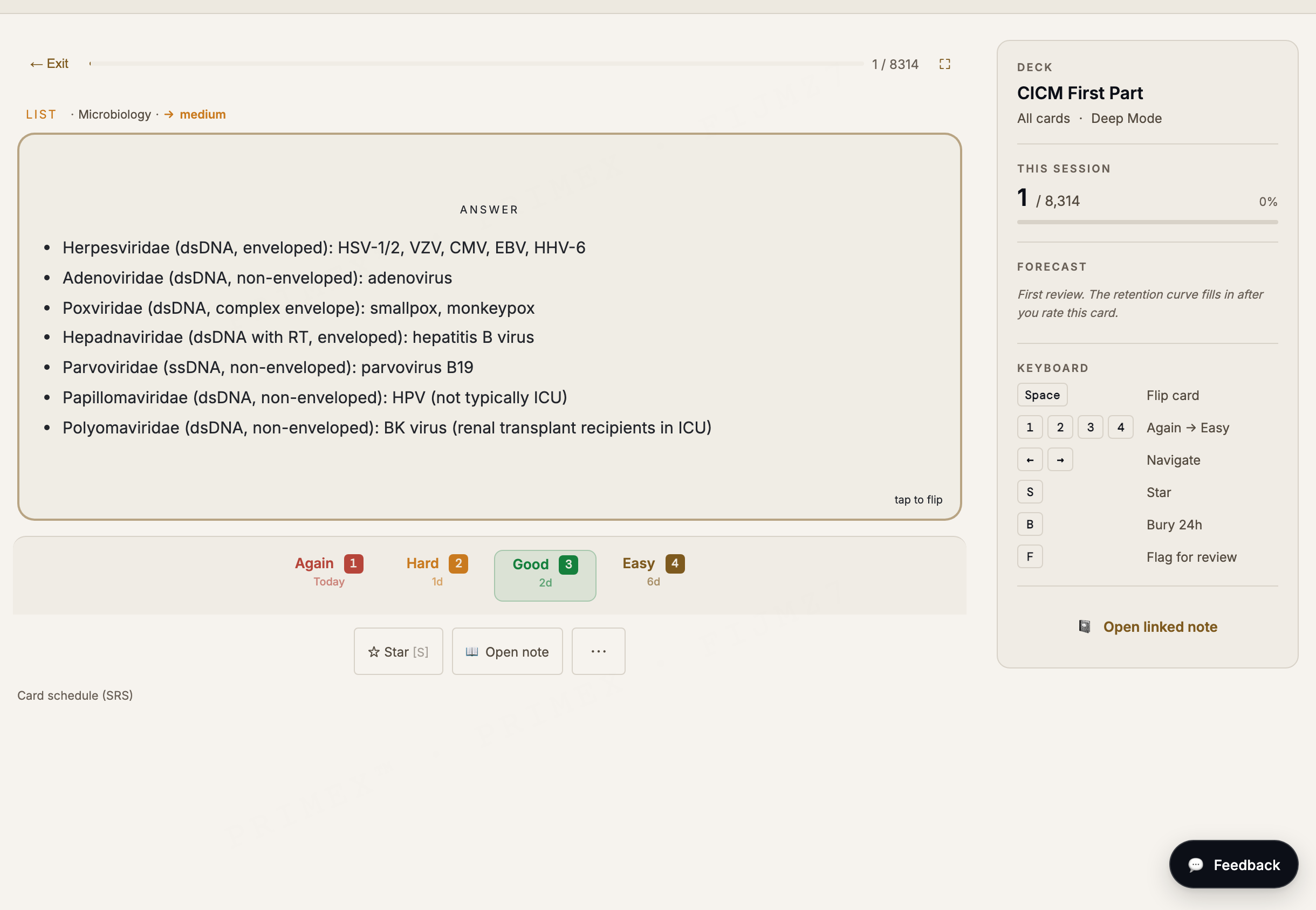Select the Polyomaviridae answer line
1316x910 pixels.
[387, 428]
